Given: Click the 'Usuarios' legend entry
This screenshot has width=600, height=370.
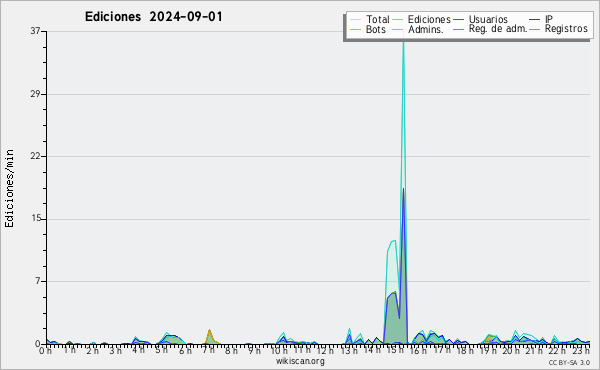Looking at the screenshot, I should click(x=488, y=19).
